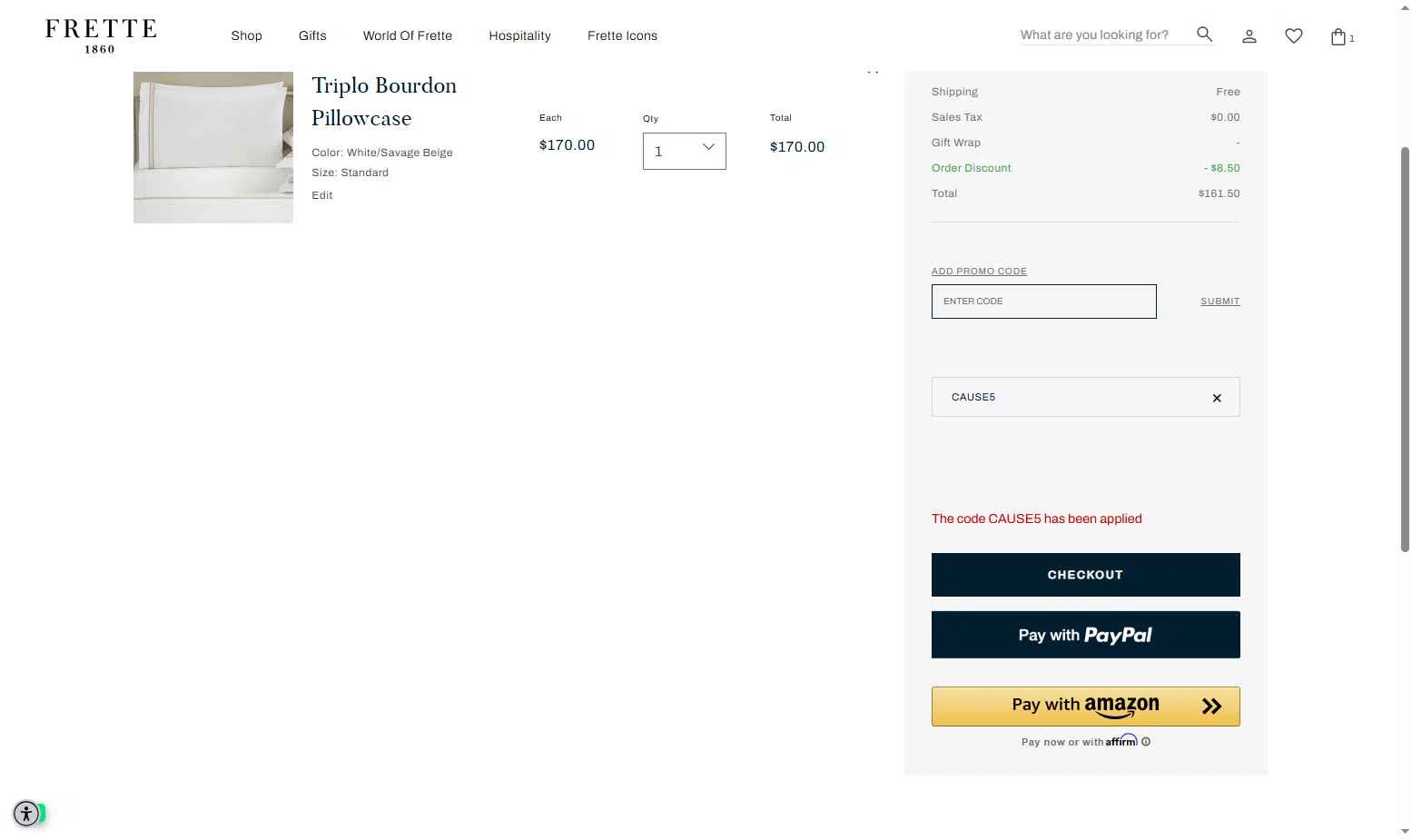Click the Gift Wrap label
The height and width of the screenshot is (840, 1412).
[956, 143]
